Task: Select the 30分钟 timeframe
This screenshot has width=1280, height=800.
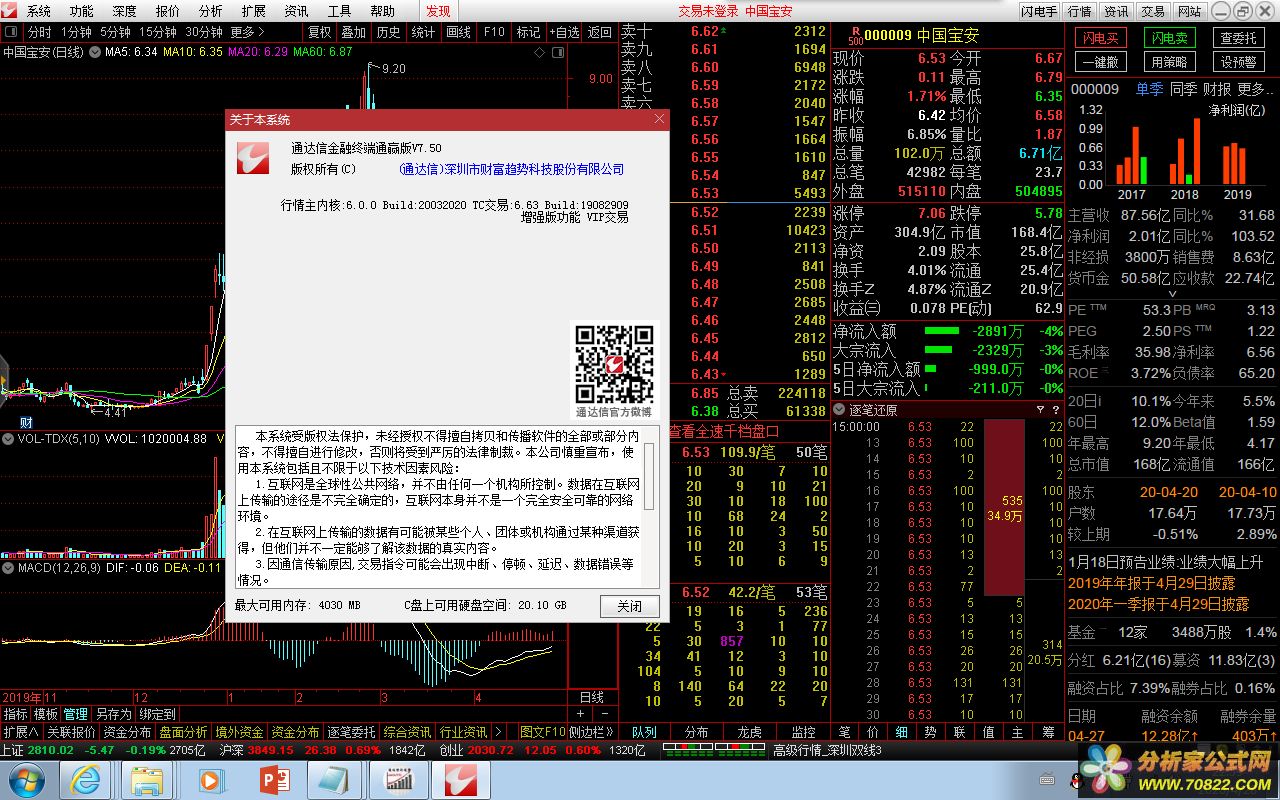Action: pos(204,32)
